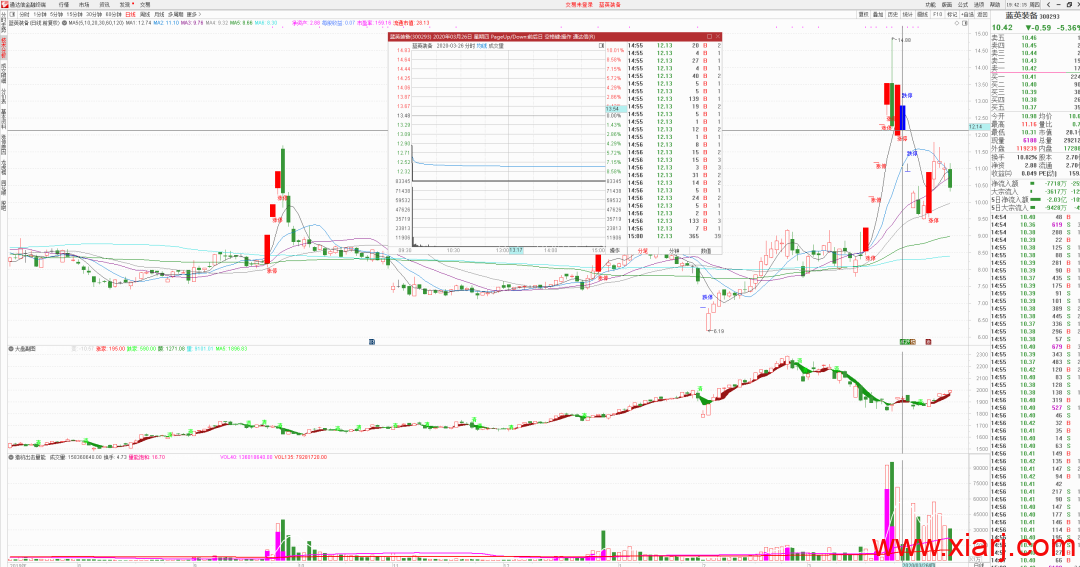Click the 流通市值: 28.13 value

click(x=411, y=23)
